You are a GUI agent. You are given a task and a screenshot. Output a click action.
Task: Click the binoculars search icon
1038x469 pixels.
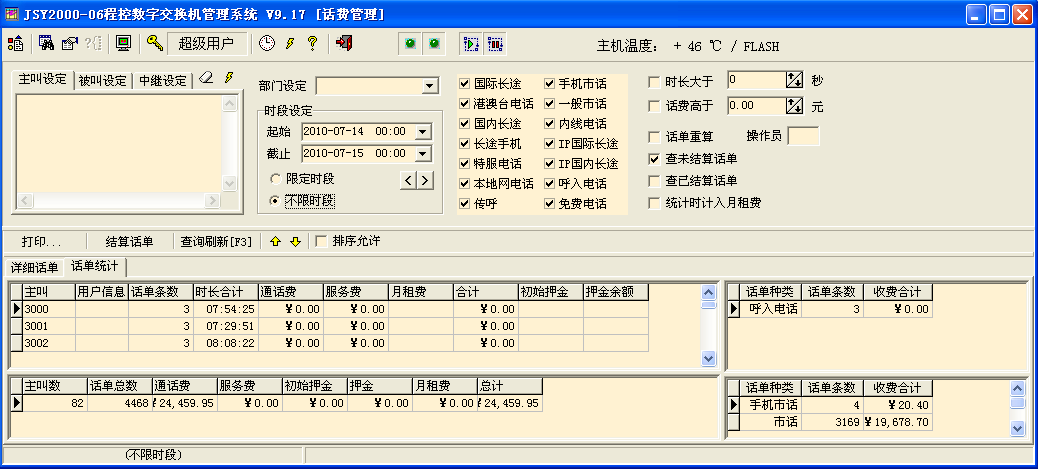(x=47, y=43)
